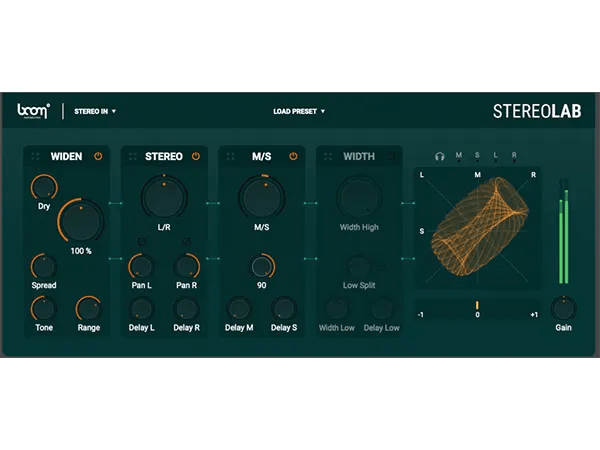Click the Delay R knob

186,308
